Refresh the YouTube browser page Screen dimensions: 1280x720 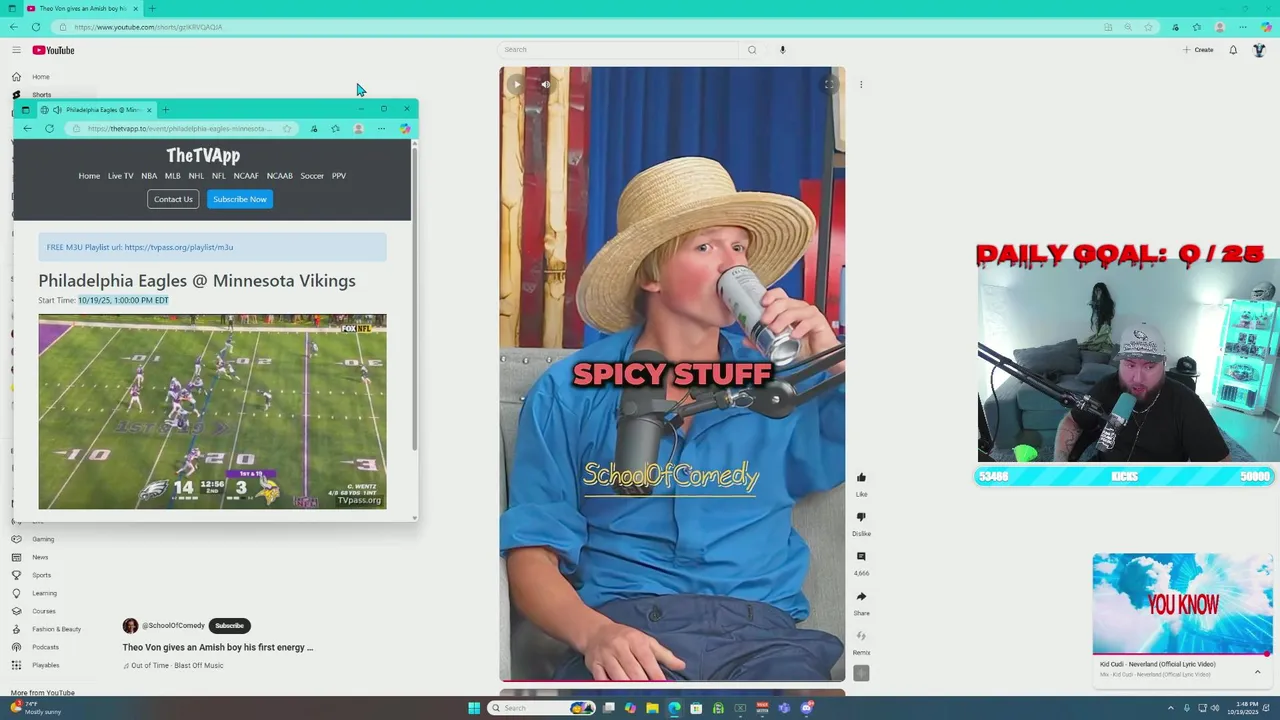pos(36,27)
